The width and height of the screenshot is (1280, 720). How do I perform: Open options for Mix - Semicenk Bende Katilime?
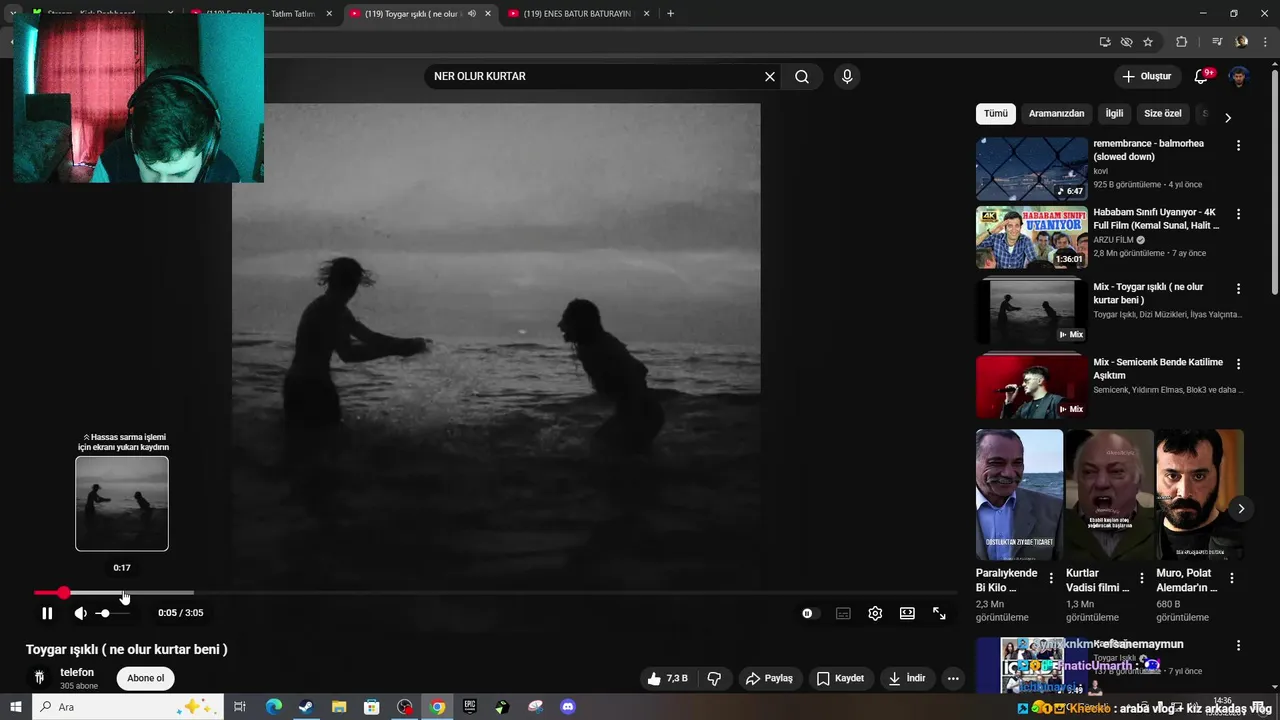point(1238,364)
